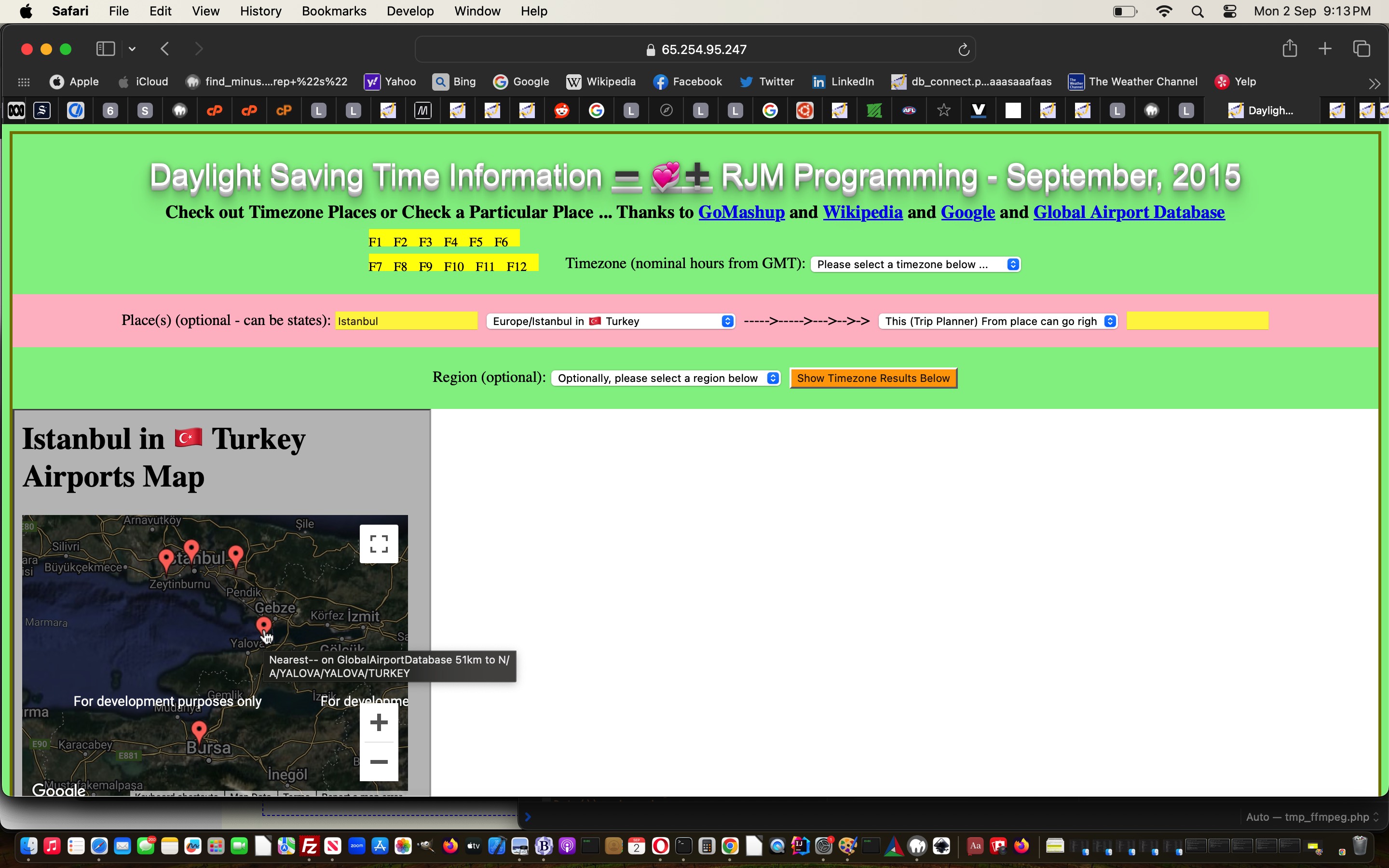Viewport: 1389px width, 868px height.
Task: Launch Opera from the Dock
Action: pos(661,846)
